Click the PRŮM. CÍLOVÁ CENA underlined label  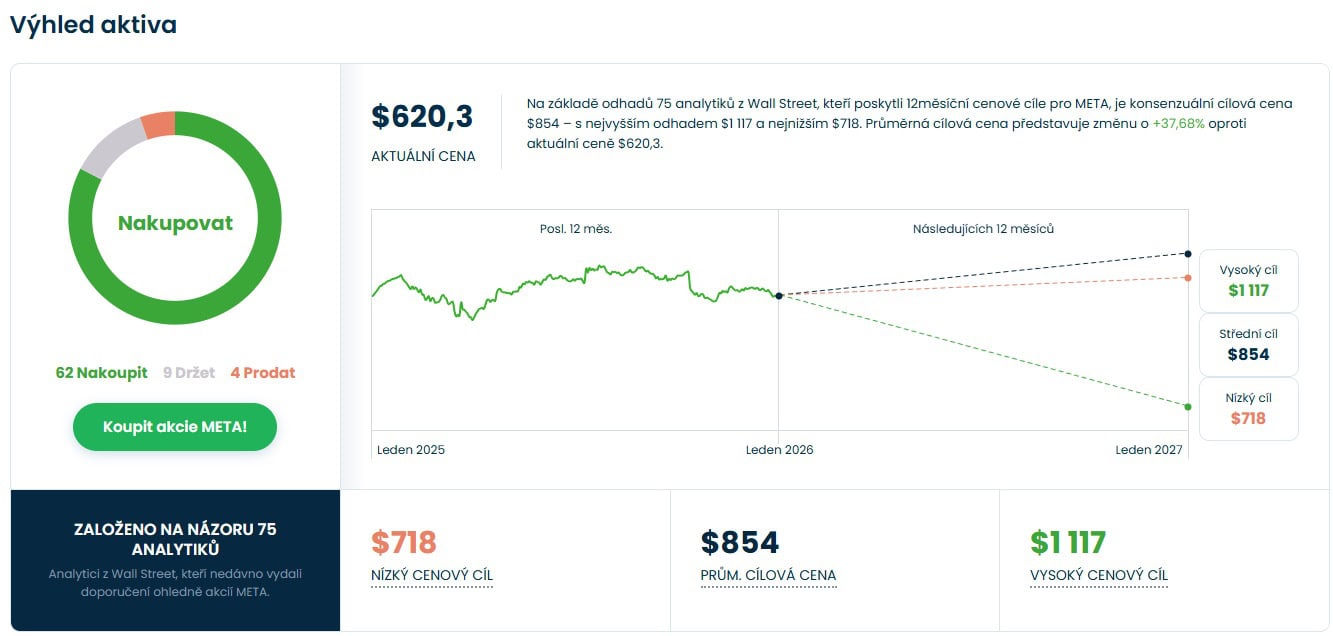pyautogui.click(x=768, y=576)
